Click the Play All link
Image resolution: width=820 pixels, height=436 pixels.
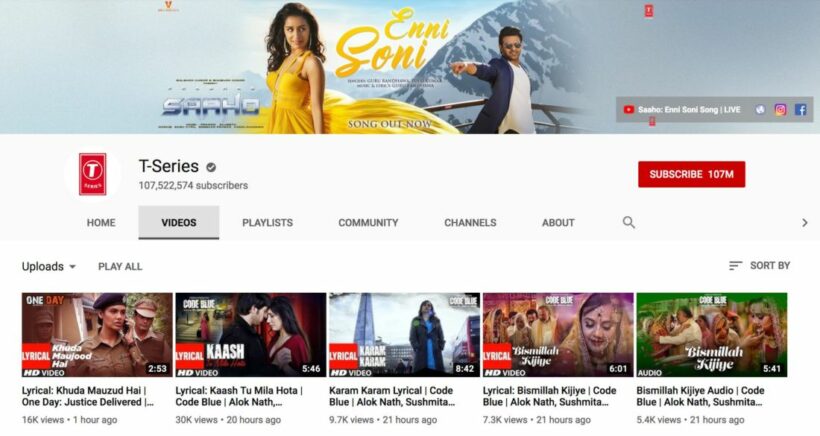pos(120,267)
